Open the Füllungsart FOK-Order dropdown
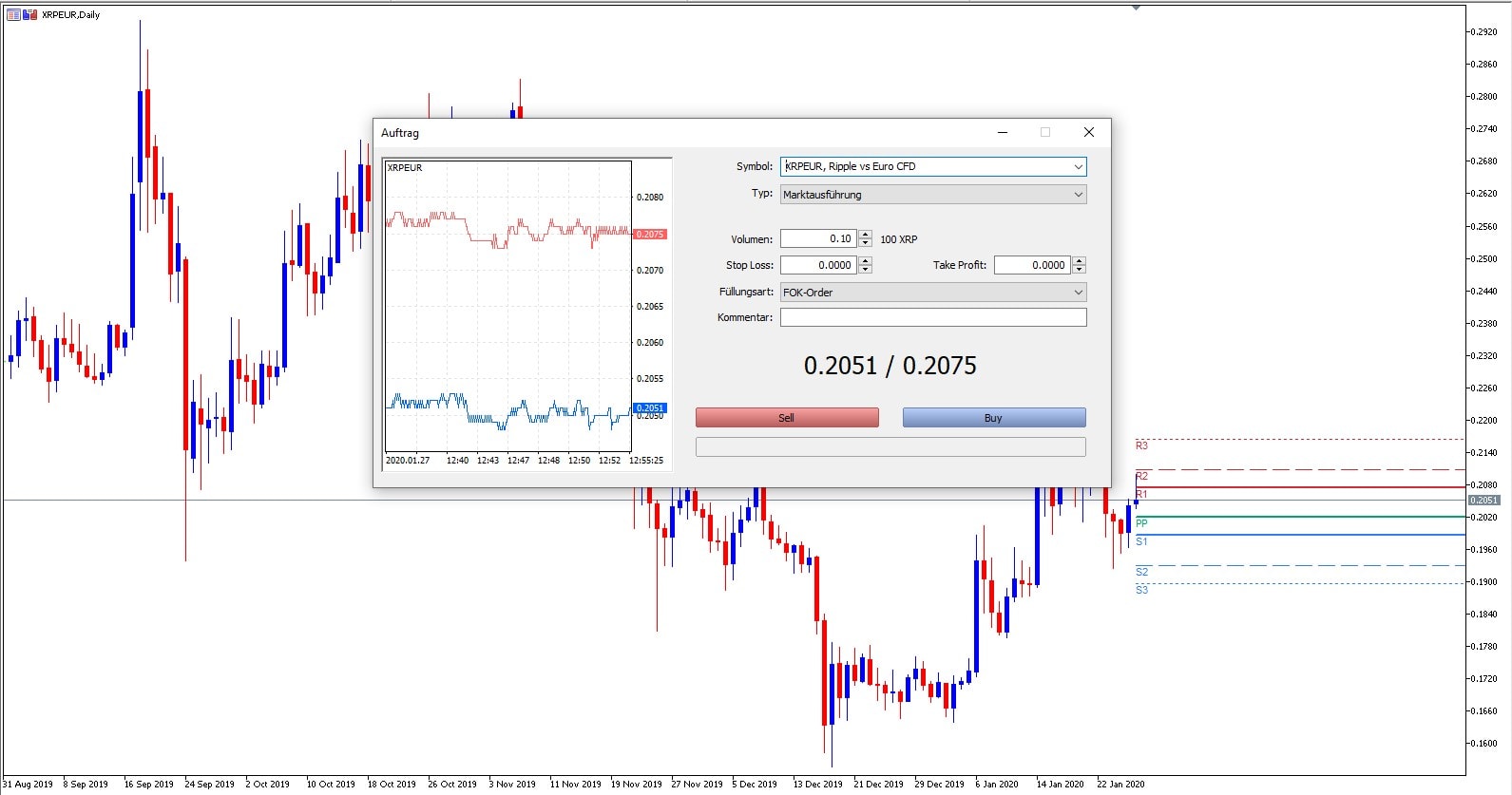This screenshot has width=1512, height=795. (x=1078, y=293)
